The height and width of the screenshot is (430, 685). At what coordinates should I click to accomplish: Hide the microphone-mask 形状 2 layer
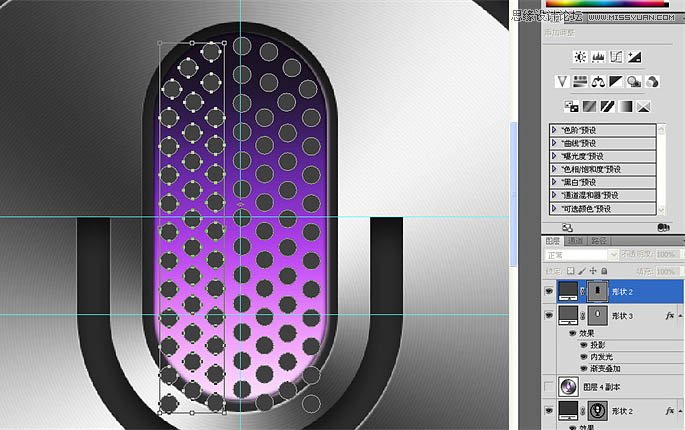[549, 411]
